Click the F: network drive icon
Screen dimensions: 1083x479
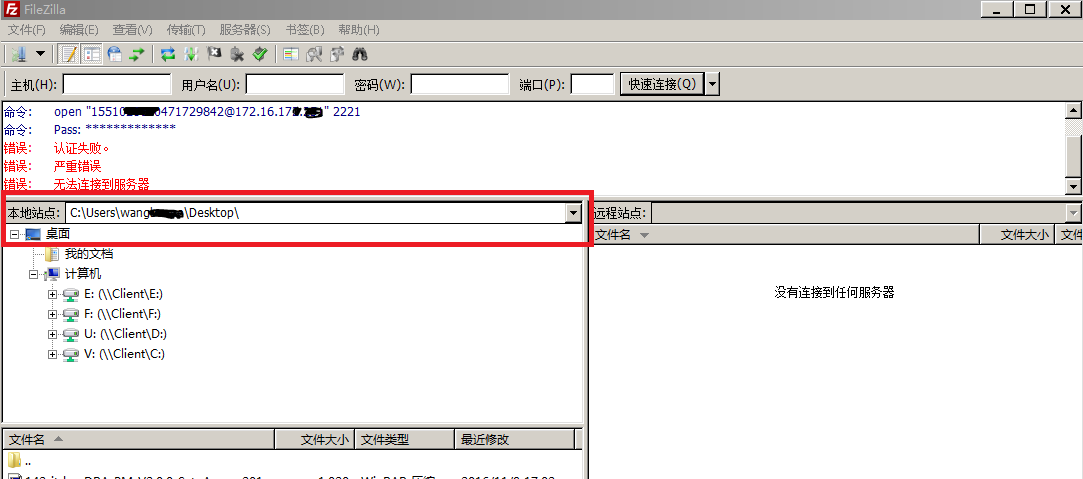pyautogui.click(x=70, y=314)
